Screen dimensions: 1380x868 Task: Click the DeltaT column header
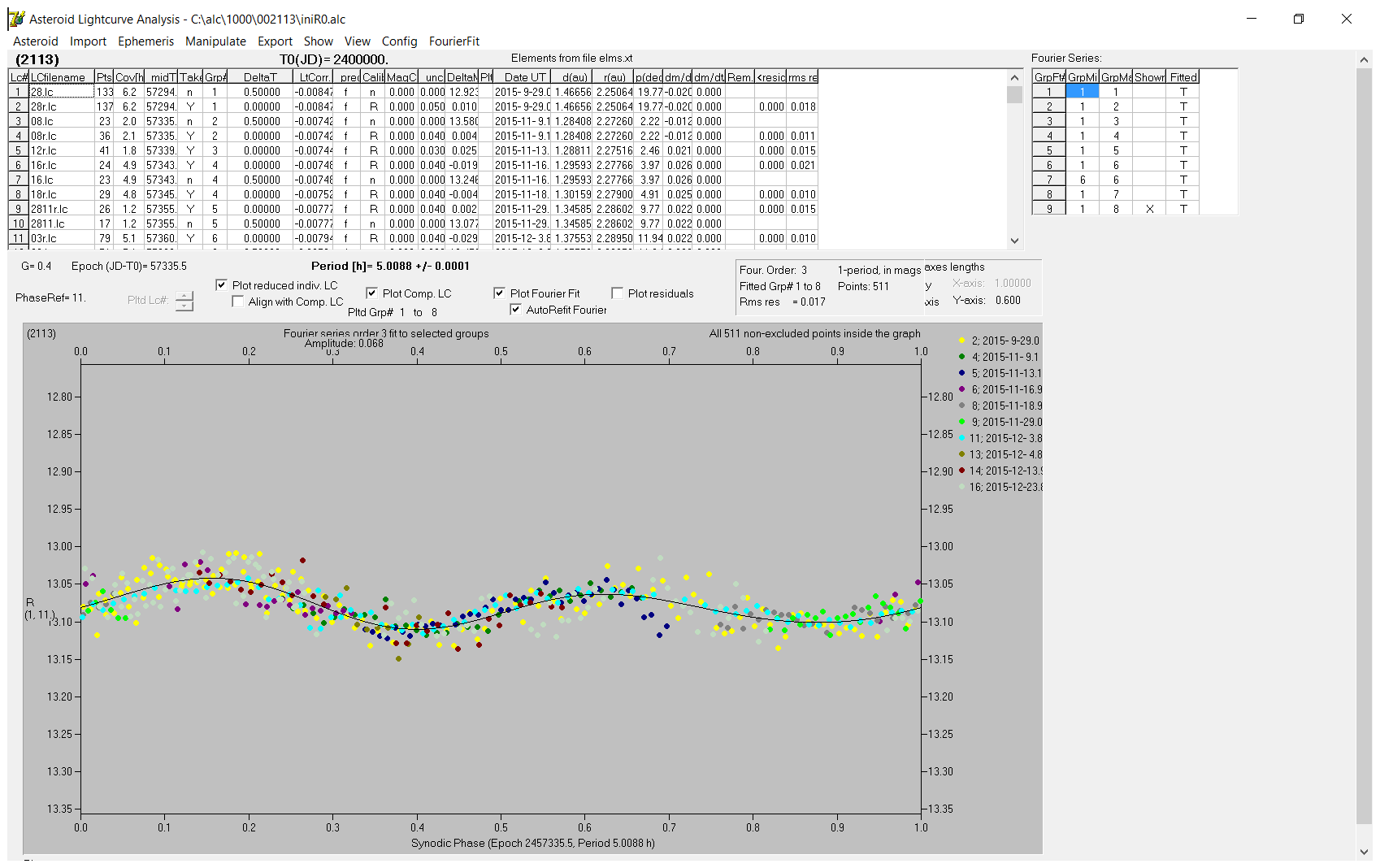point(260,77)
